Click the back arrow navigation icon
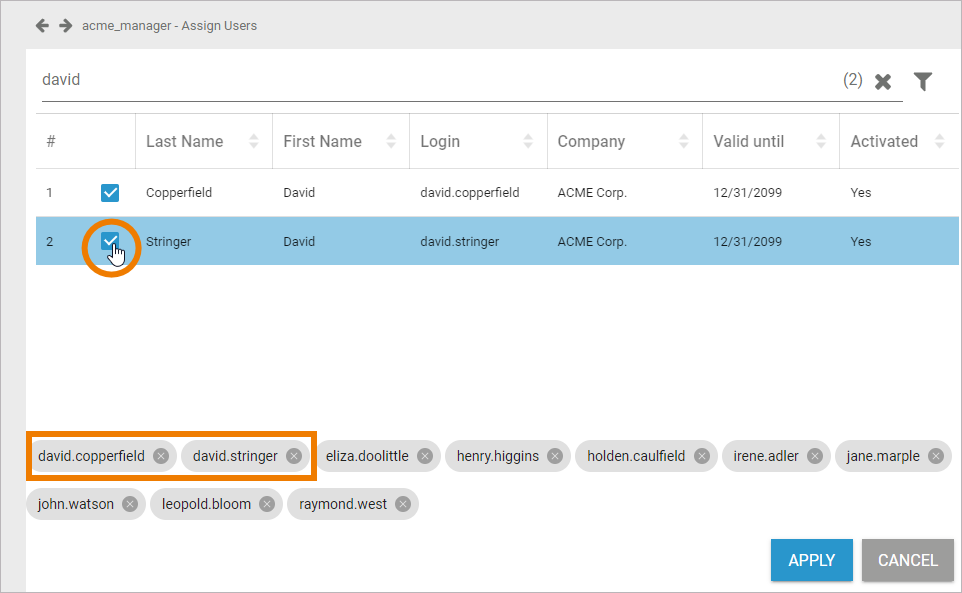The image size is (962, 593). 42,25
